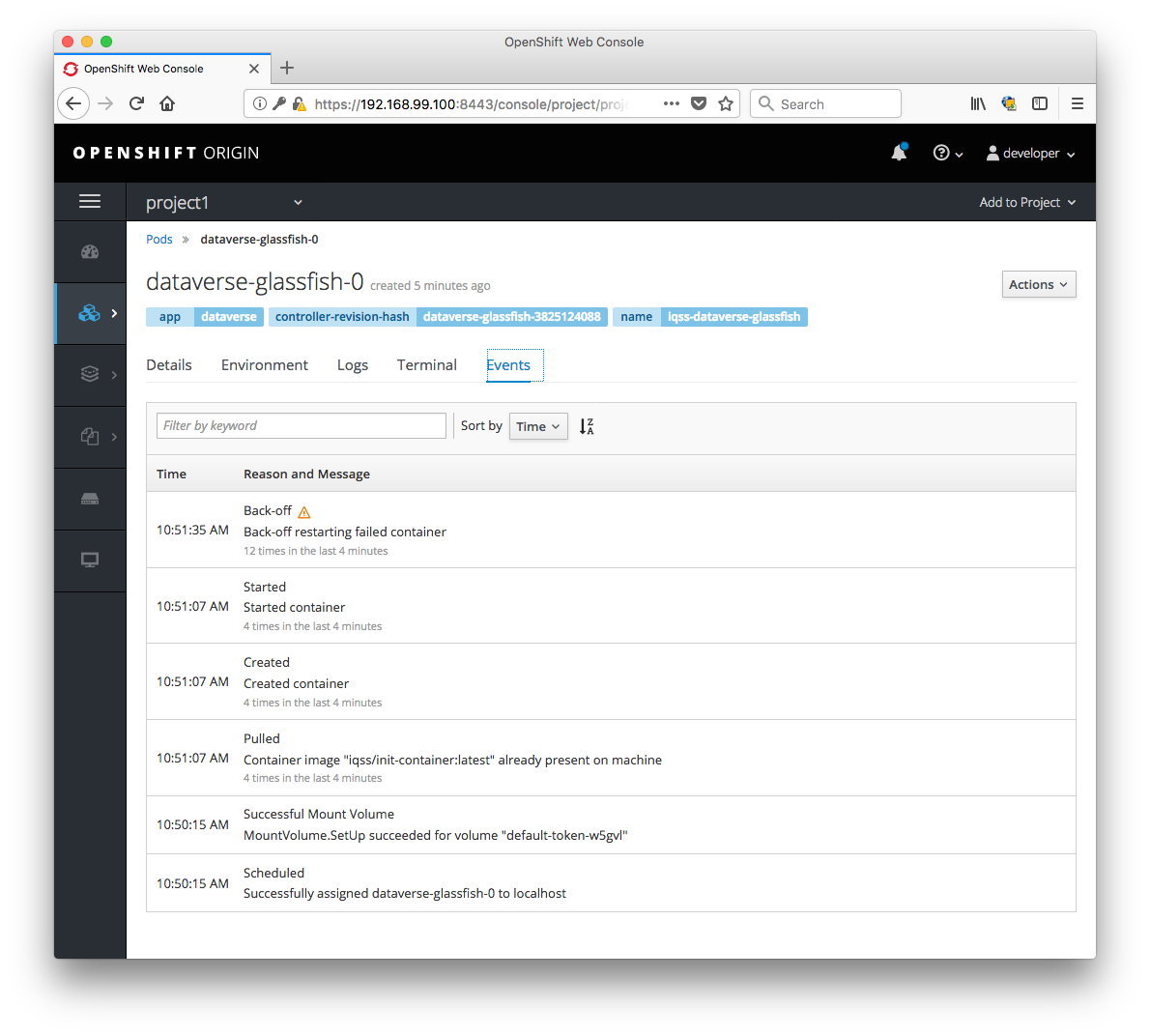Screen dimensions: 1150x1036
Task: Switch to the Terminal tab
Action: (426, 365)
